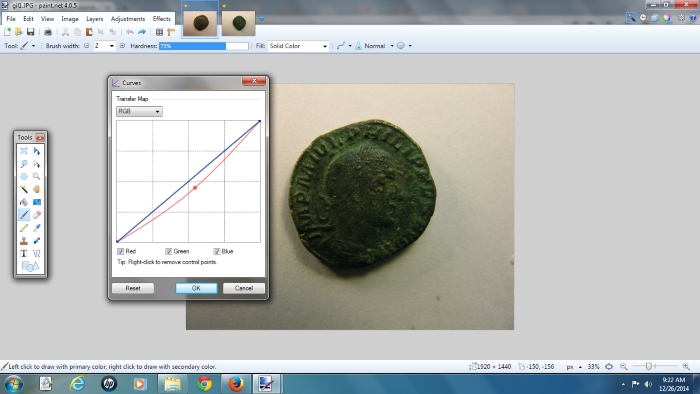This screenshot has width=700, height=394.
Task: Open the Adjustments menu
Action: (x=128, y=19)
